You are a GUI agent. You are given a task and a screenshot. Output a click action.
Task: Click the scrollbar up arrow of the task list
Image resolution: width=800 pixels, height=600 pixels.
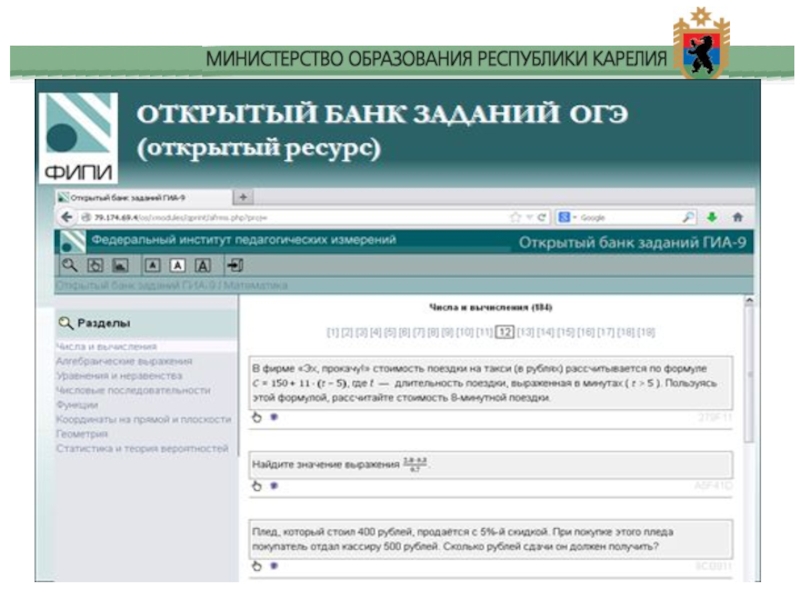click(749, 302)
